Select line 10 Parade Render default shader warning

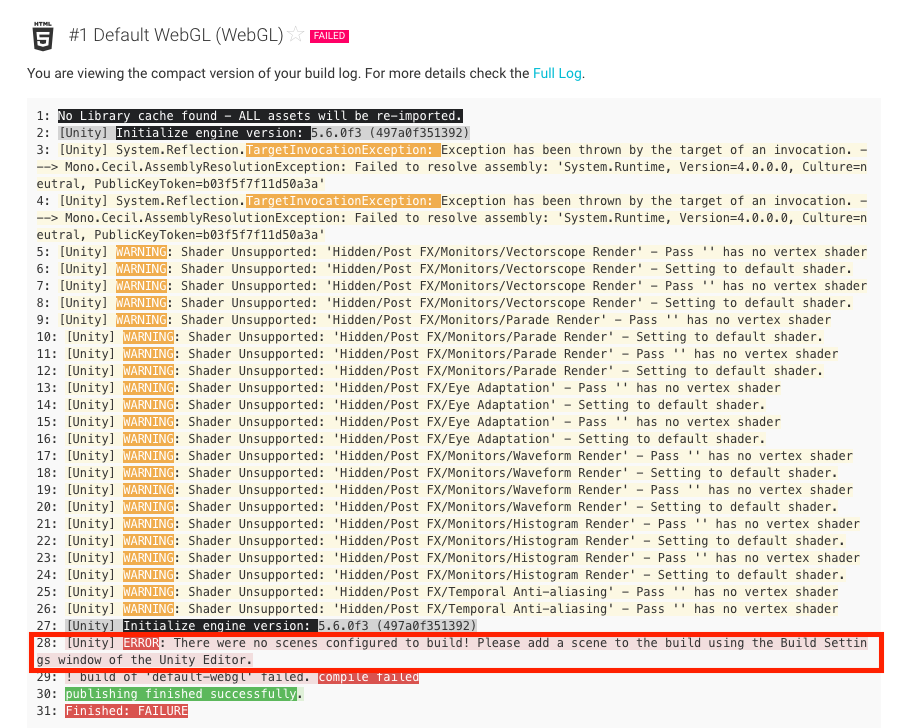(444, 337)
